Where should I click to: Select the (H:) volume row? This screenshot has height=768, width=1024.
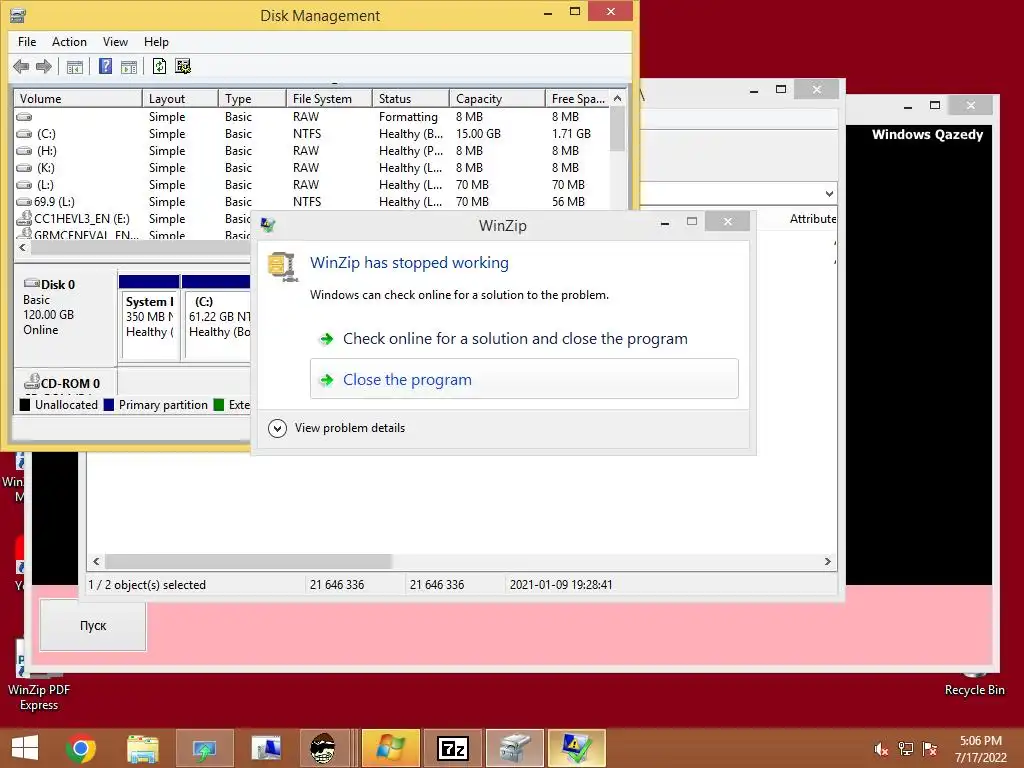[312, 151]
